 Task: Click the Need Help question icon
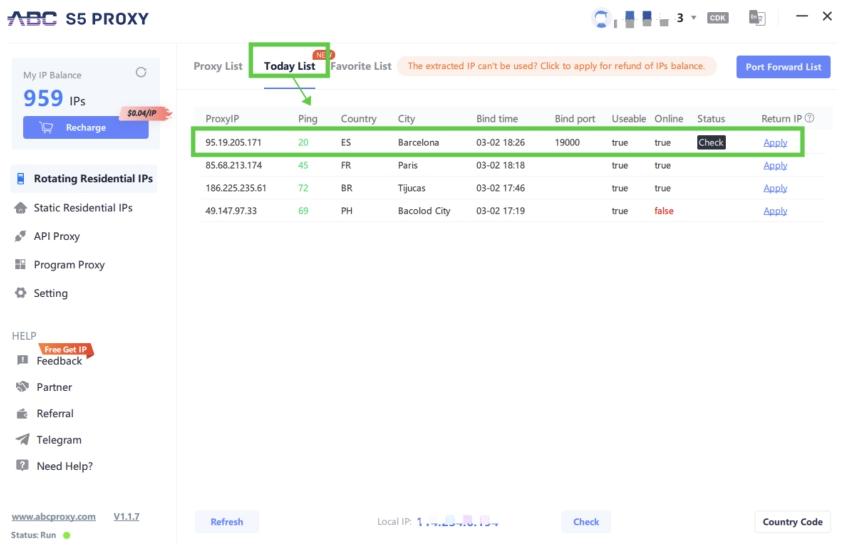[x=22, y=466]
